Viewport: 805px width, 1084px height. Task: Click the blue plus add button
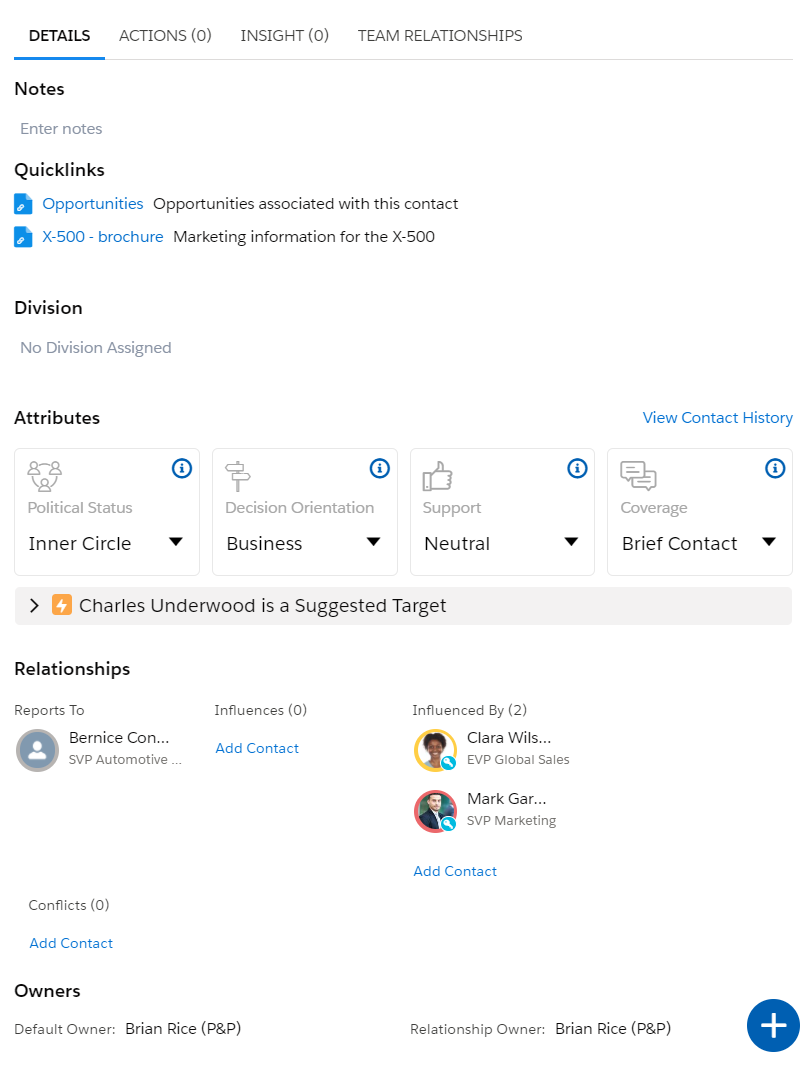773,1025
